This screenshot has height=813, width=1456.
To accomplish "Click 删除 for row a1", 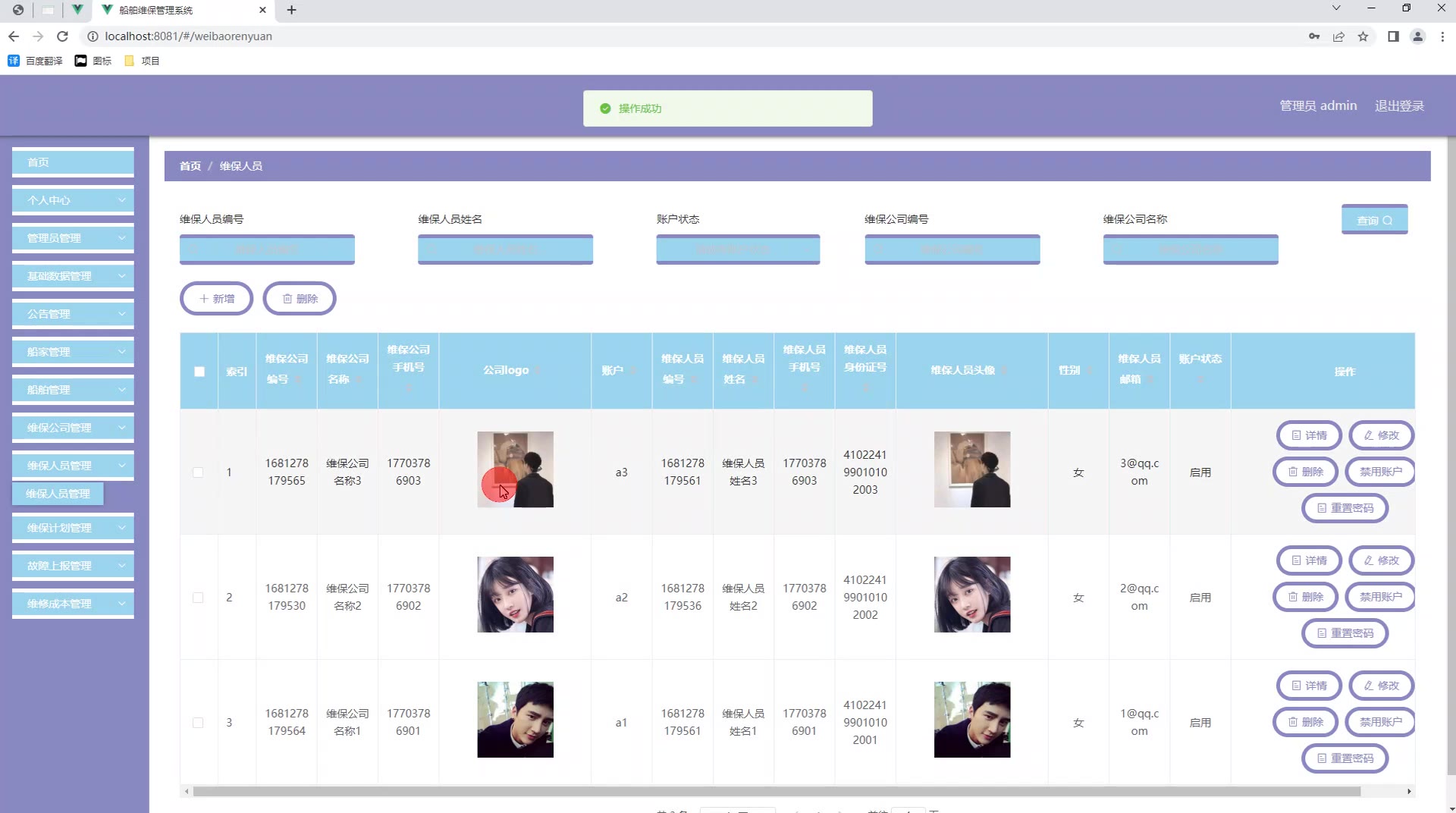I will (x=1305, y=722).
